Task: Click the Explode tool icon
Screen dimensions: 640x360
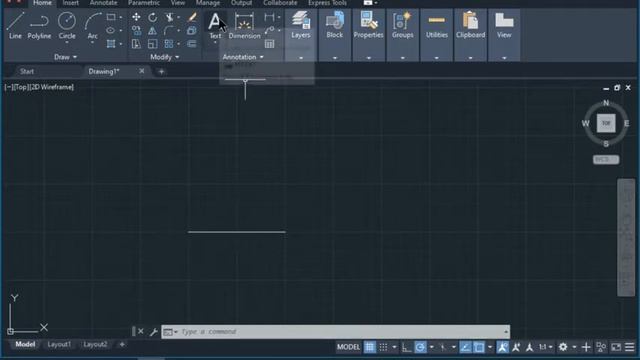Action: (191, 31)
